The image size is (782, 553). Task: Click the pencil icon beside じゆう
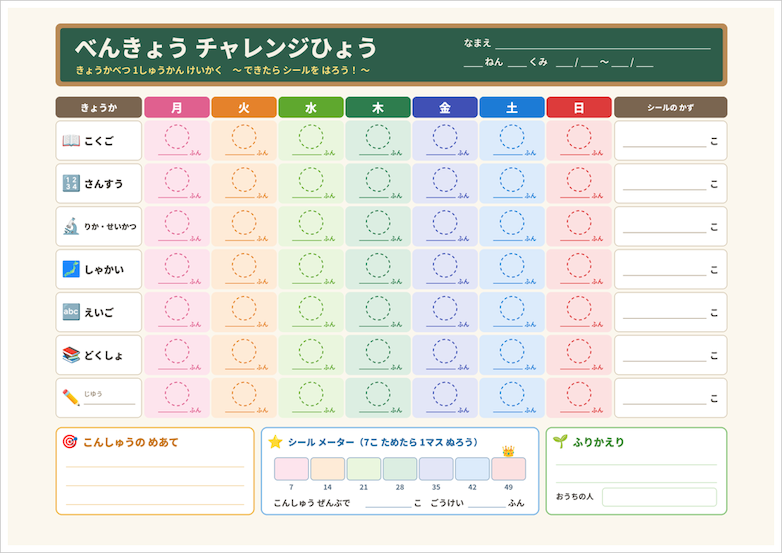point(71,398)
